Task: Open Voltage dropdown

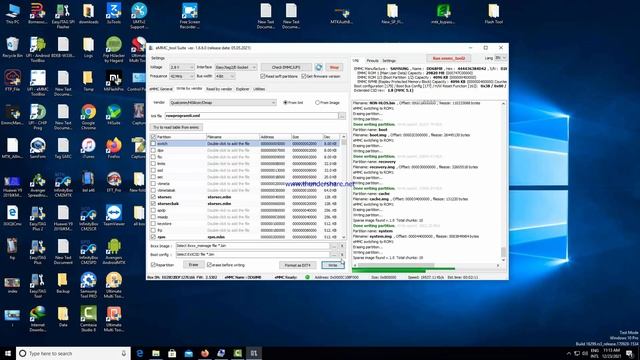Action: pos(182,67)
